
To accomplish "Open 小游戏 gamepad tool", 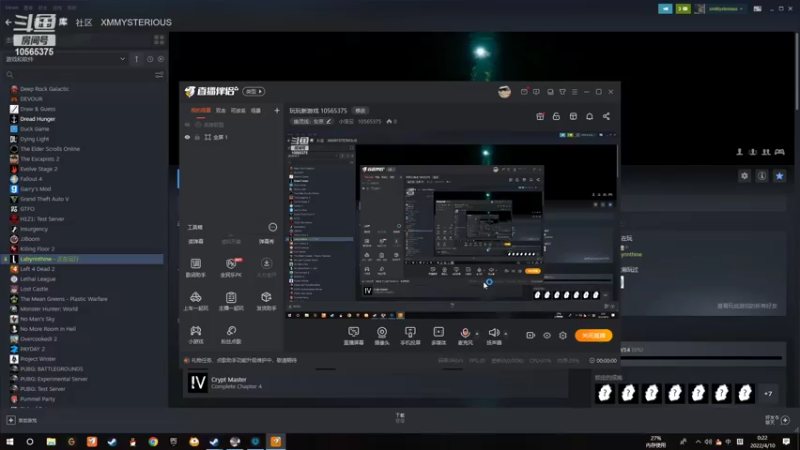I will pos(195,335).
